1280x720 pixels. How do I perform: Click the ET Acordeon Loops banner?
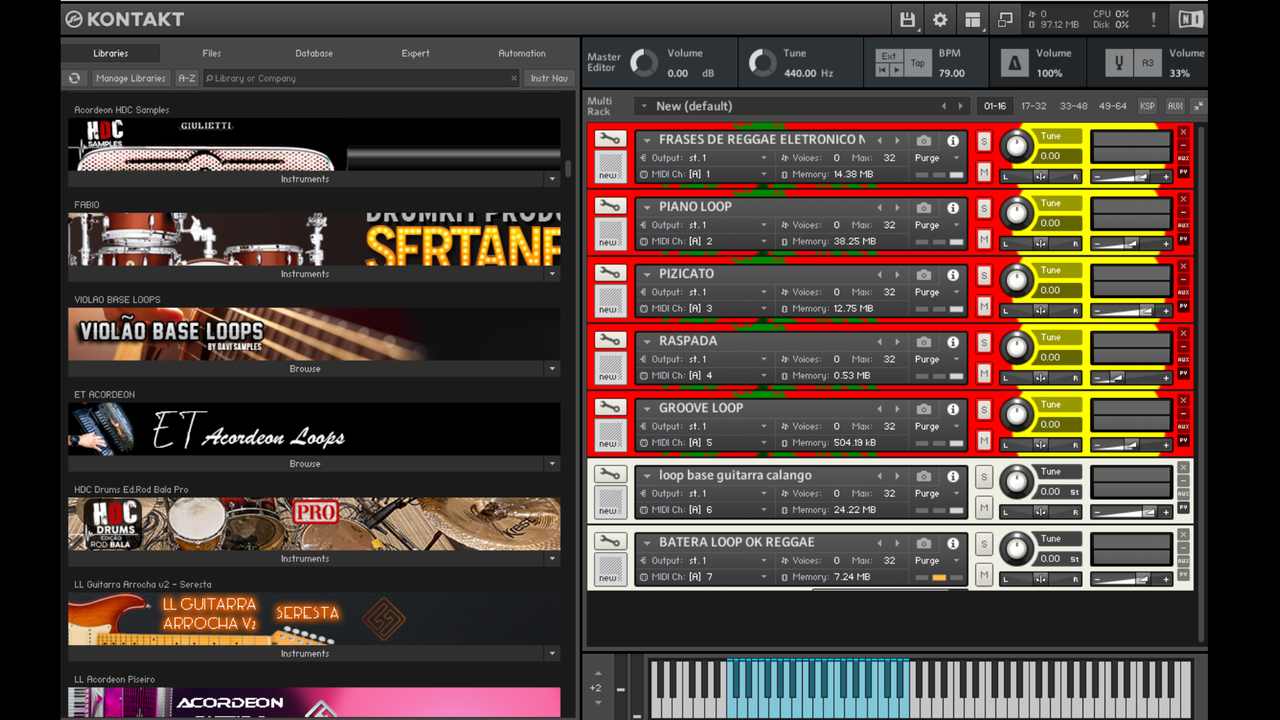pos(314,429)
